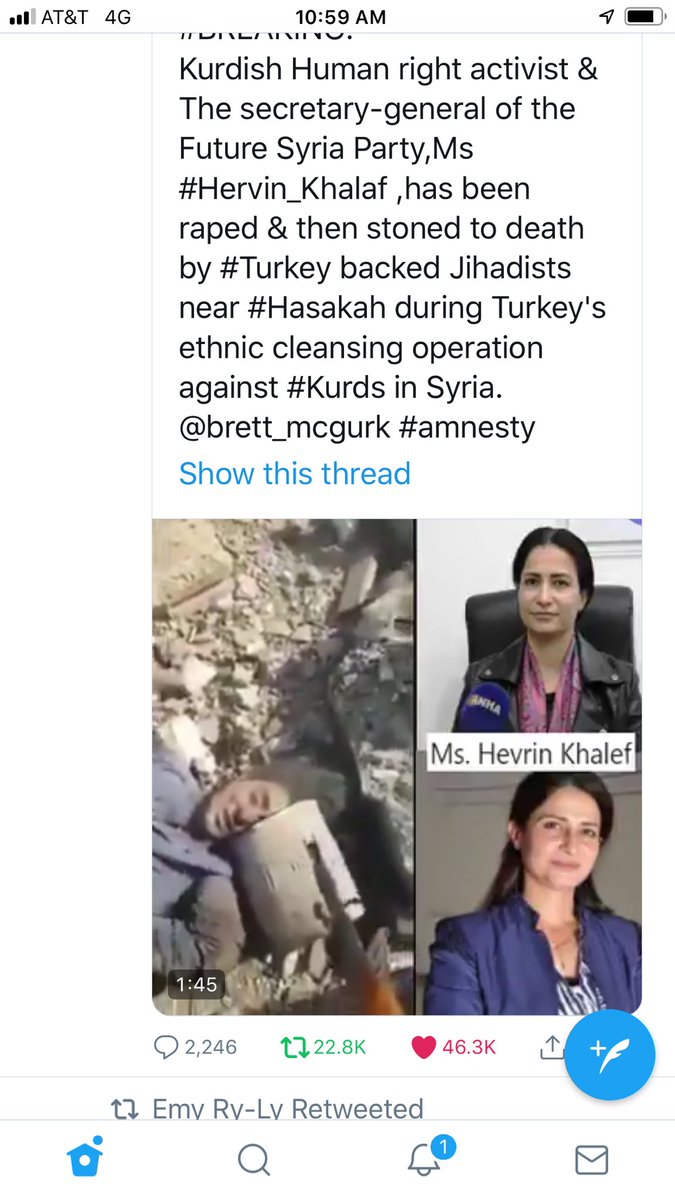Viewport: 675px width, 1200px height.
Task: Open Messages envelope tab
Action: point(592,1160)
